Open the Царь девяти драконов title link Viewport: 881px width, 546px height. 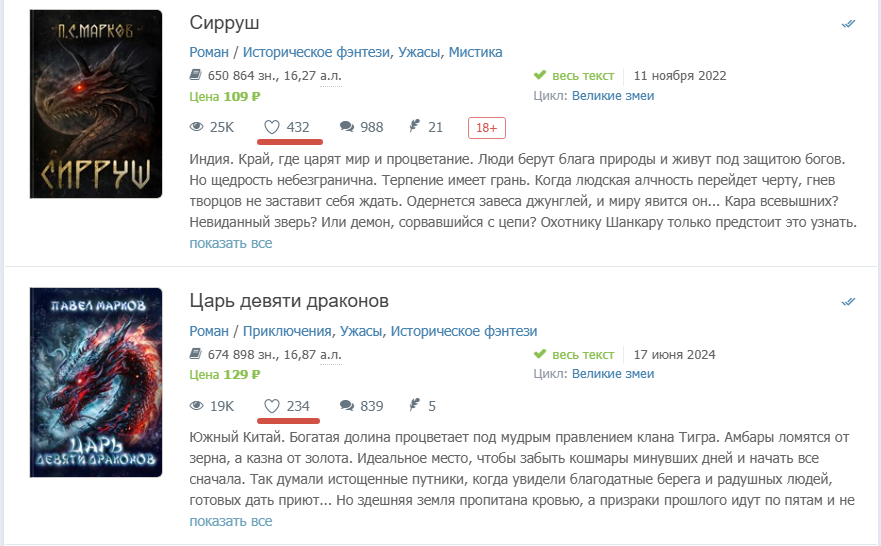pyautogui.click(x=289, y=301)
